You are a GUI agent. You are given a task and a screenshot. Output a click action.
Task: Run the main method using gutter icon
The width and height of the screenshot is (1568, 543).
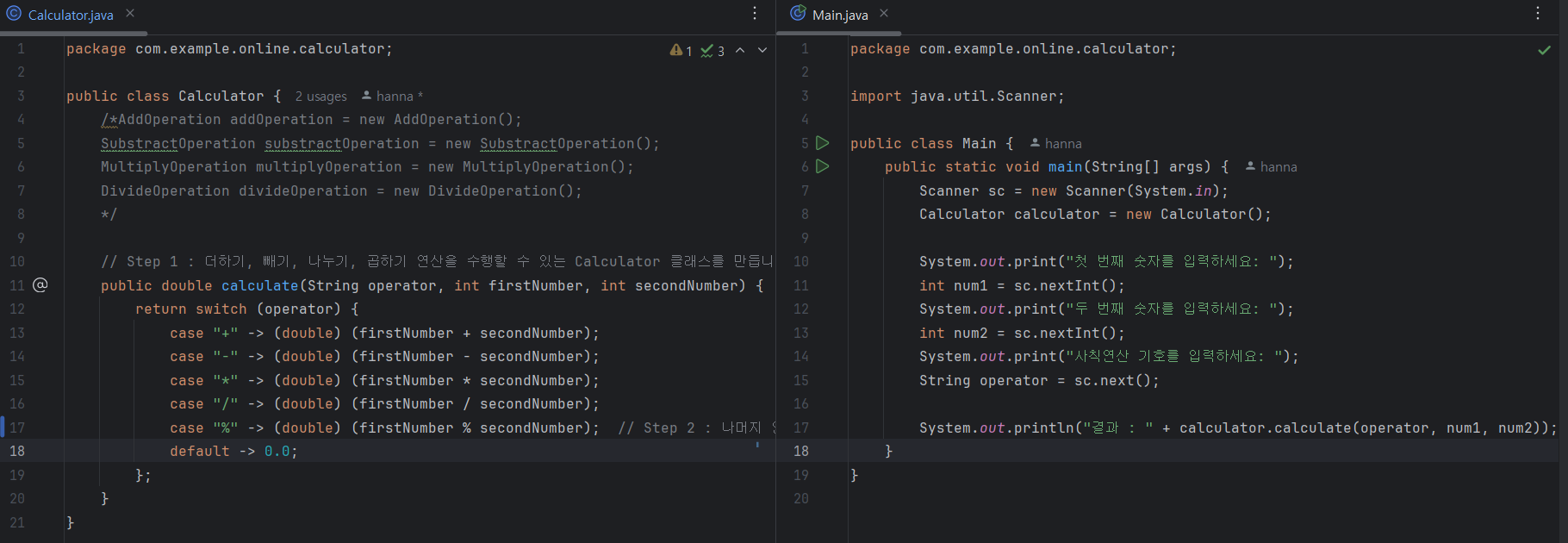click(823, 166)
